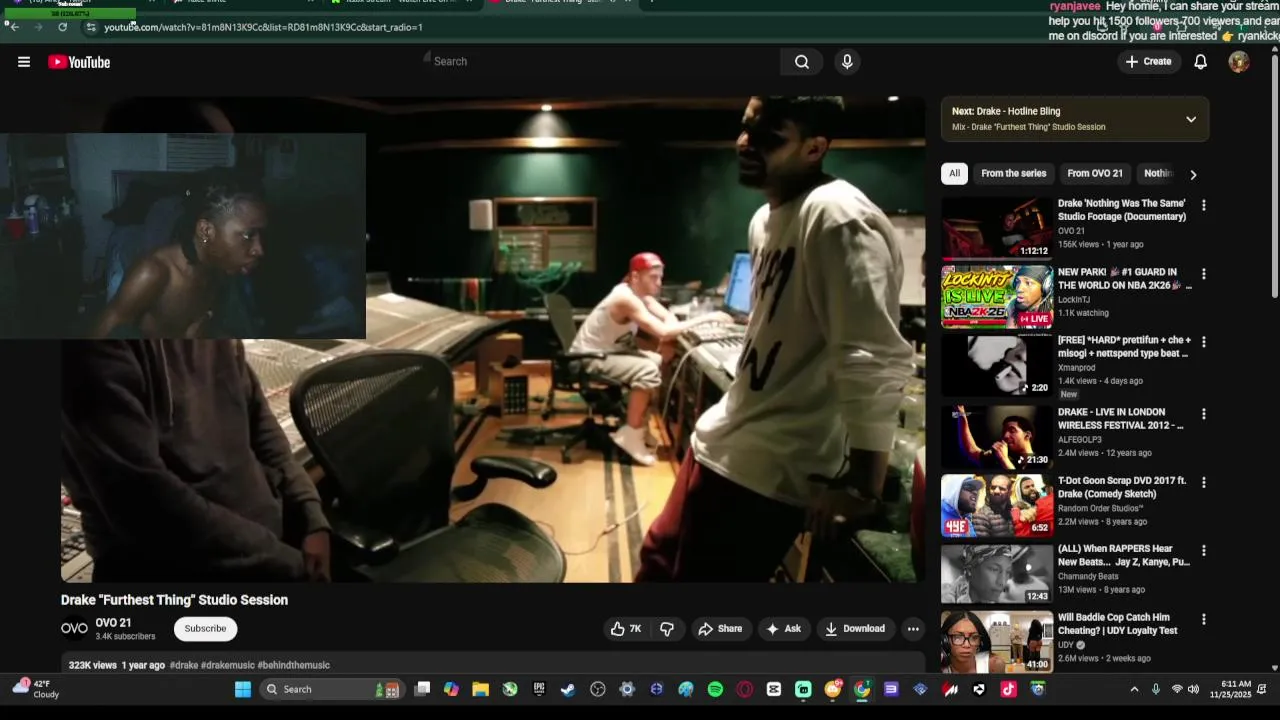The height and width of the screenshot is (720, 1280).
Task: Open YouTube notifications bell
Action: [x=1201, y=62]
